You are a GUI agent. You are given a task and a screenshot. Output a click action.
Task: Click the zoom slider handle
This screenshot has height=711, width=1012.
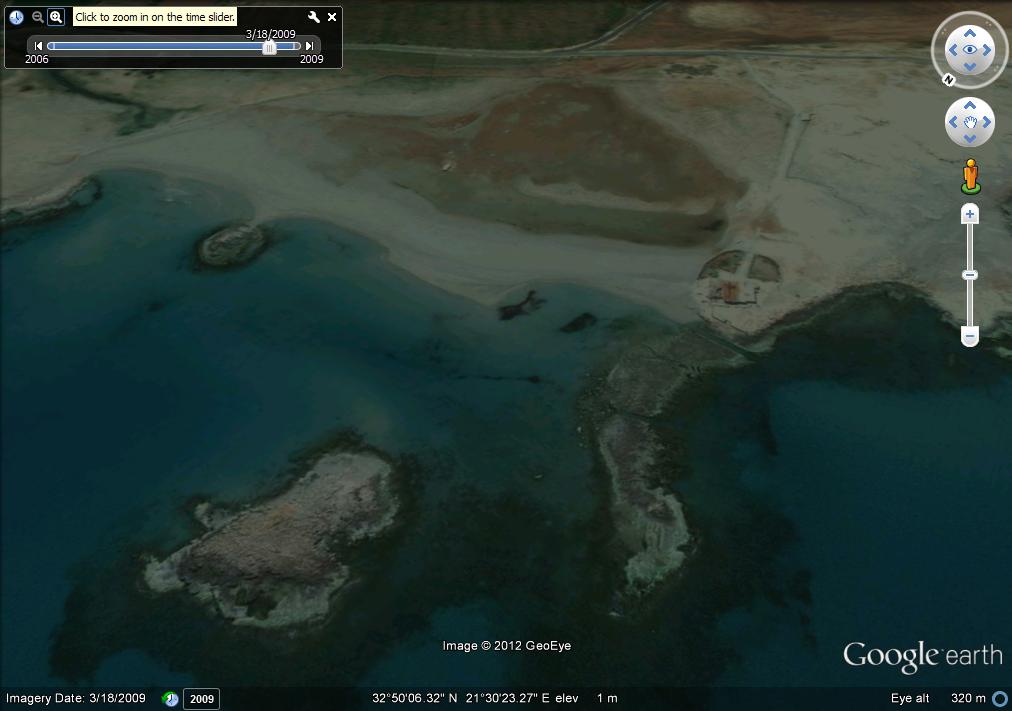[969, 275]
